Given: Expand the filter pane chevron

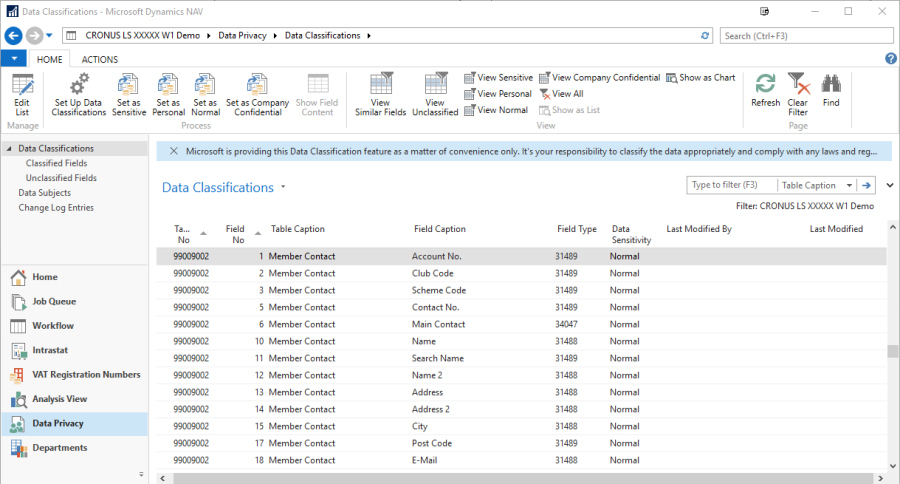Looking at the screenshot, I should 890,185.
